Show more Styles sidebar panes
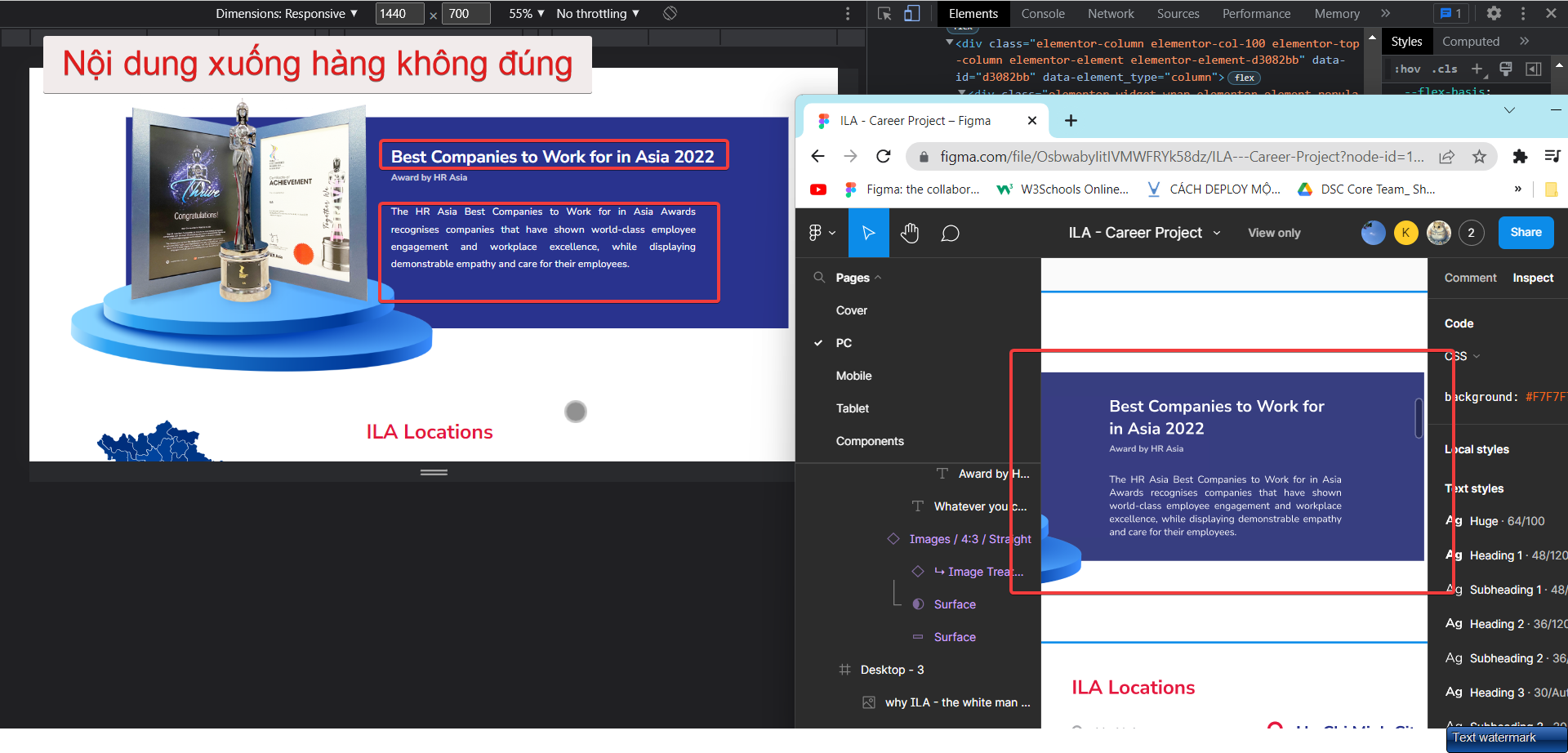 (x=1524, y=42)
